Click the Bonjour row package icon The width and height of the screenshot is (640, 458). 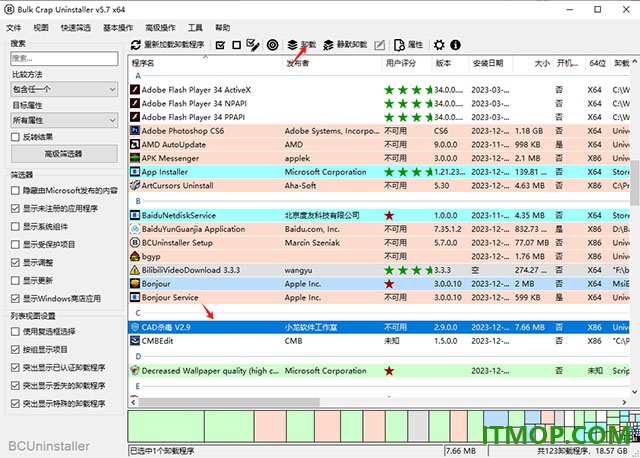(x=135, y=283)
